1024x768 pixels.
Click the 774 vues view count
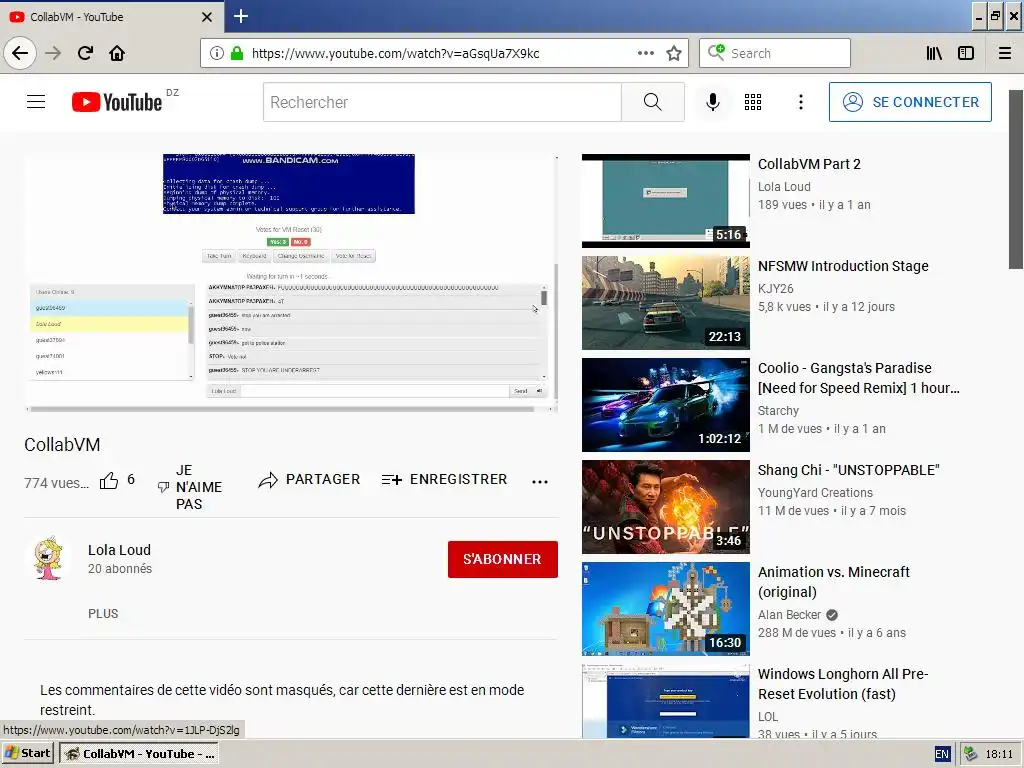coord(56,483)
